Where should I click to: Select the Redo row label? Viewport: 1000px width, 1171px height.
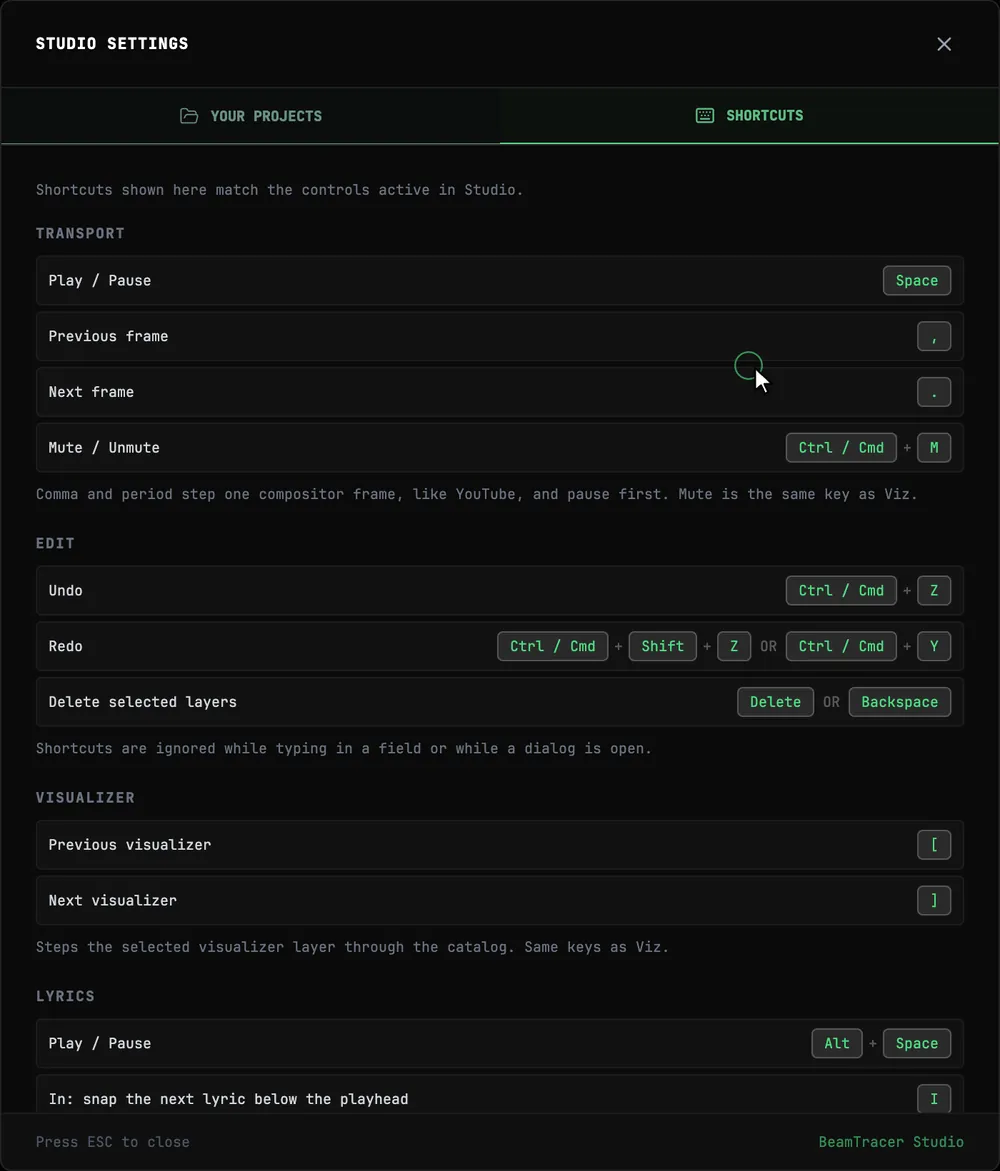[x=66, y=646]
